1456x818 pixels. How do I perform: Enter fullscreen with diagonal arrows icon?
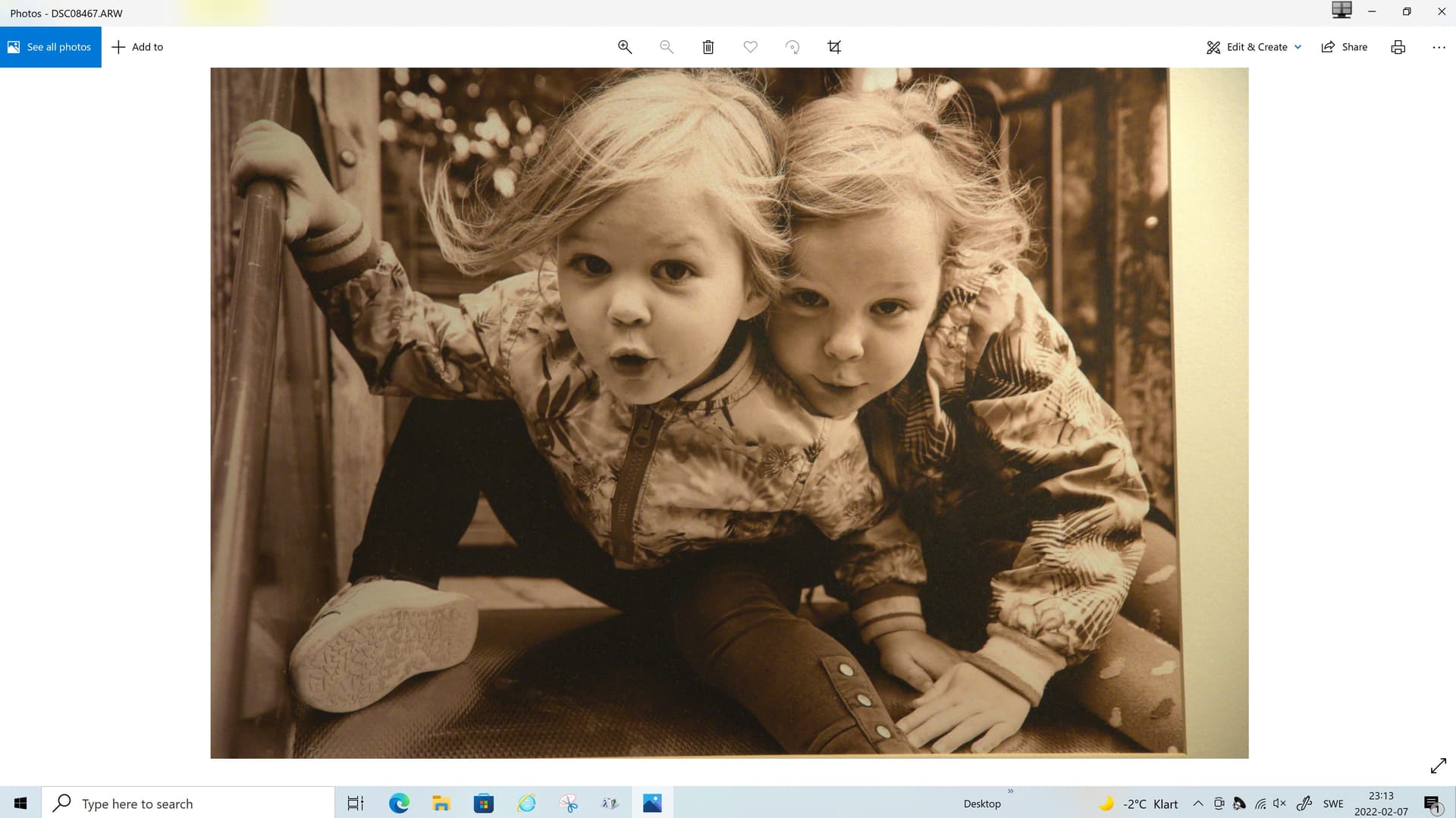coord(1438,766)
